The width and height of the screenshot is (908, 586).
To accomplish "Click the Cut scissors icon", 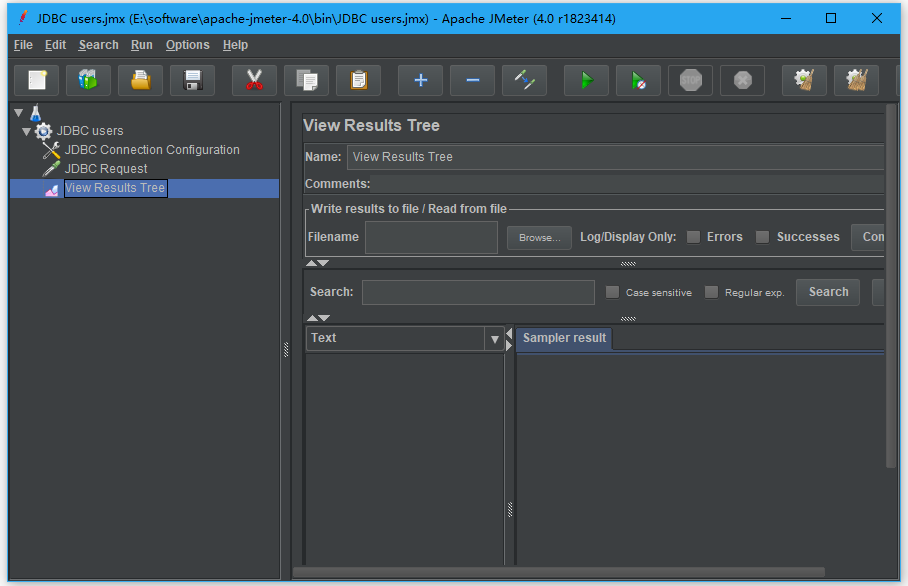I will (x=254, y=80).
